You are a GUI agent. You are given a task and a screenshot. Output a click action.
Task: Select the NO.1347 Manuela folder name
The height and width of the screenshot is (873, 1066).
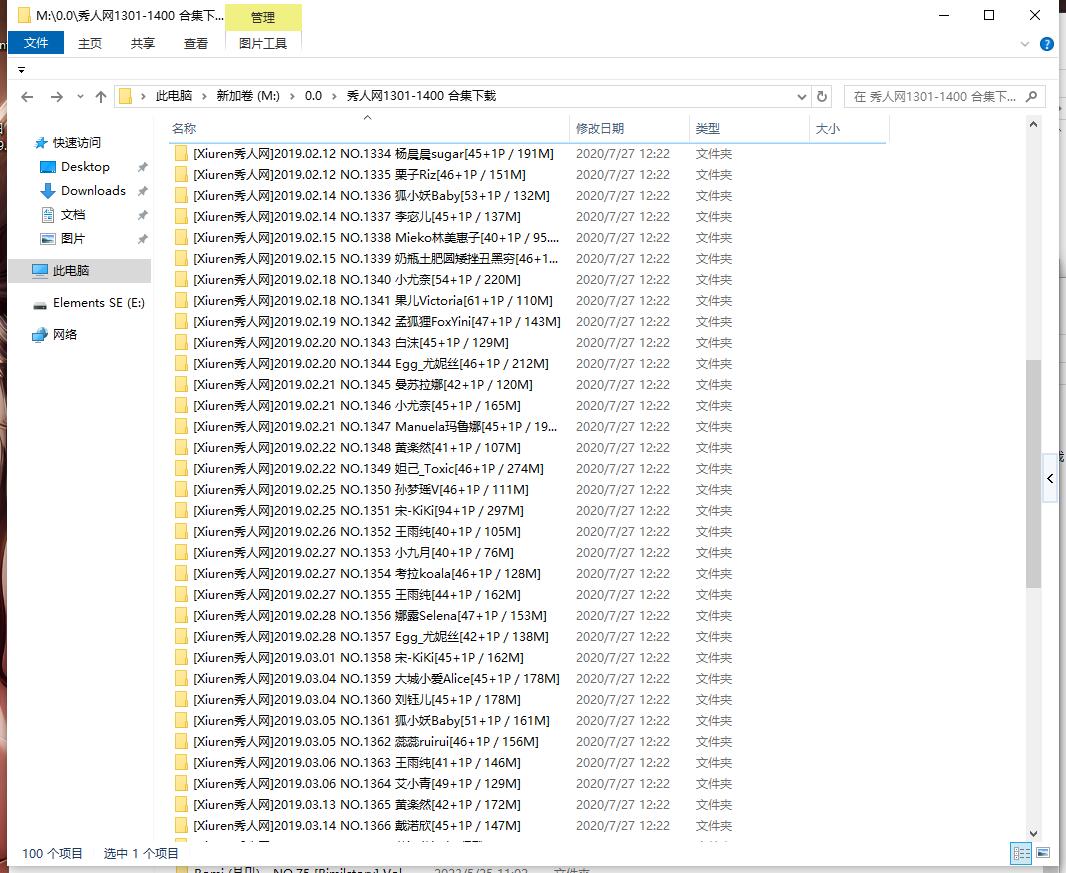point(375,427)
